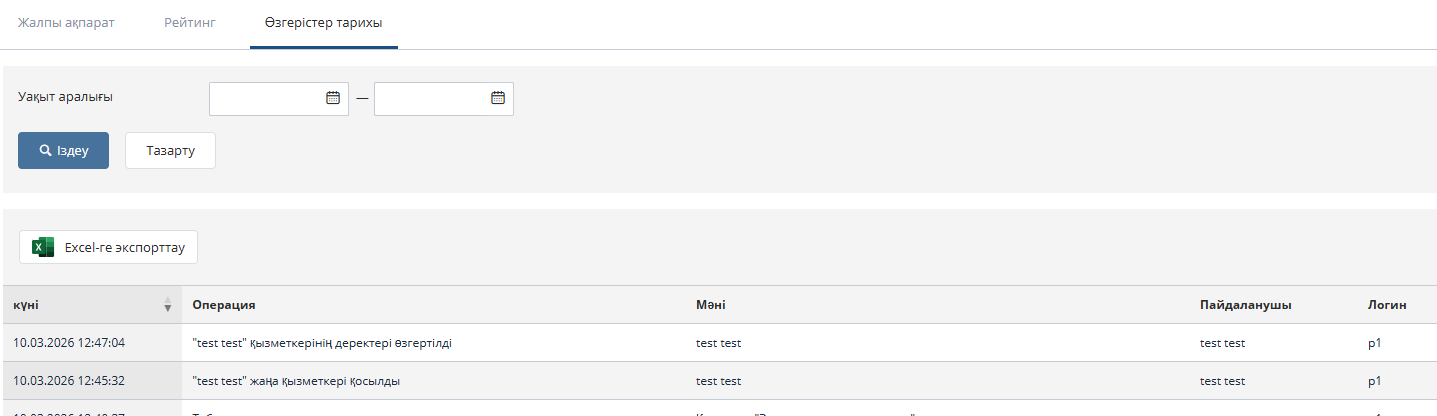
Task: Open the Рейтинг tab
Action: point(190,22)
